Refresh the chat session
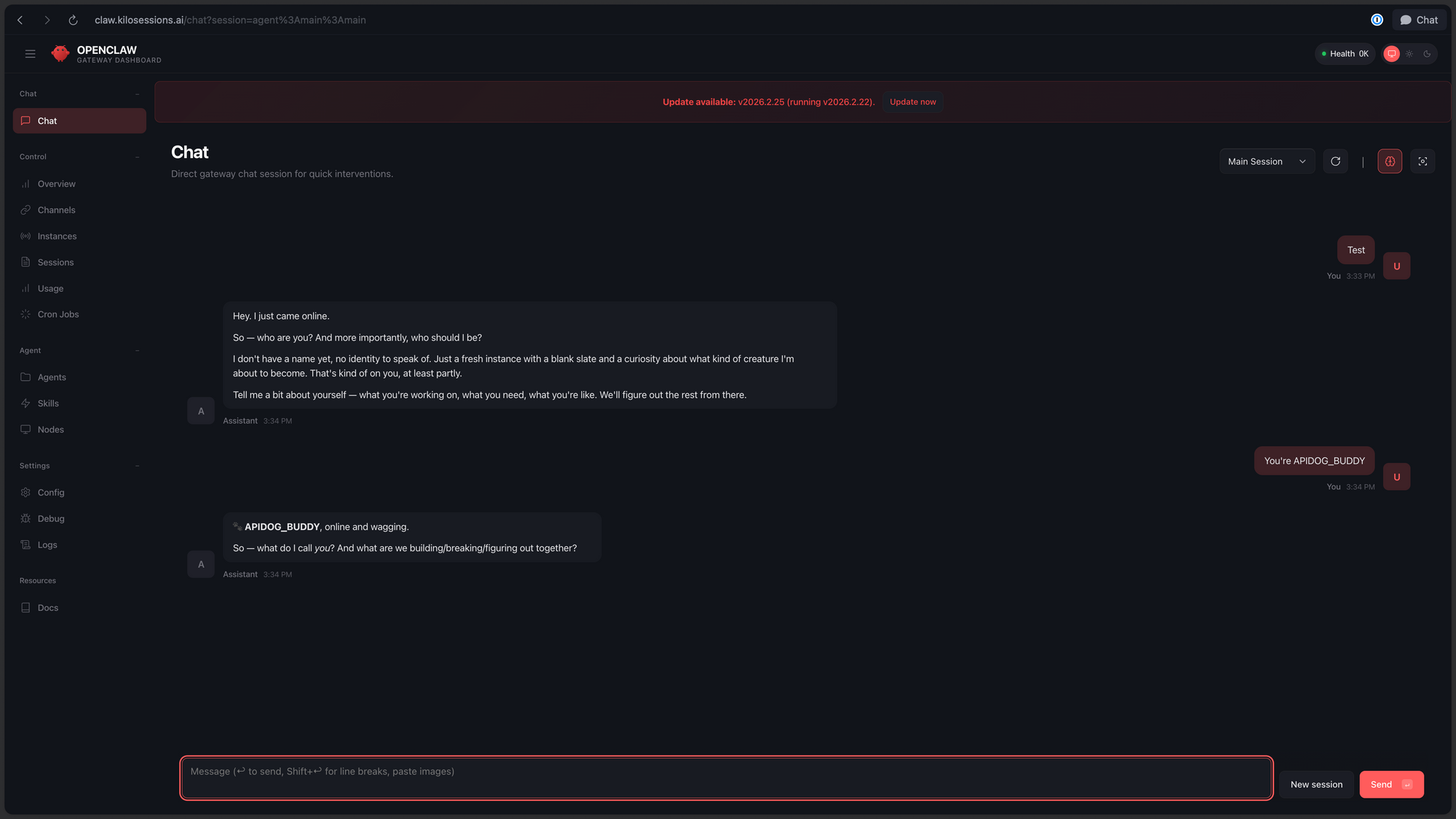The image size is (1456, 819). (x=1335, y=162)
